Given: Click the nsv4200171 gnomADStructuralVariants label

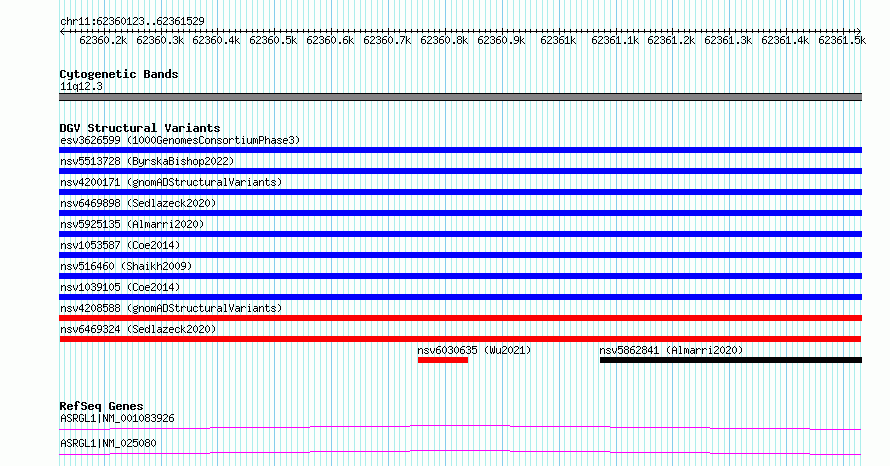Looking at the screenshot, I should 171,182.
